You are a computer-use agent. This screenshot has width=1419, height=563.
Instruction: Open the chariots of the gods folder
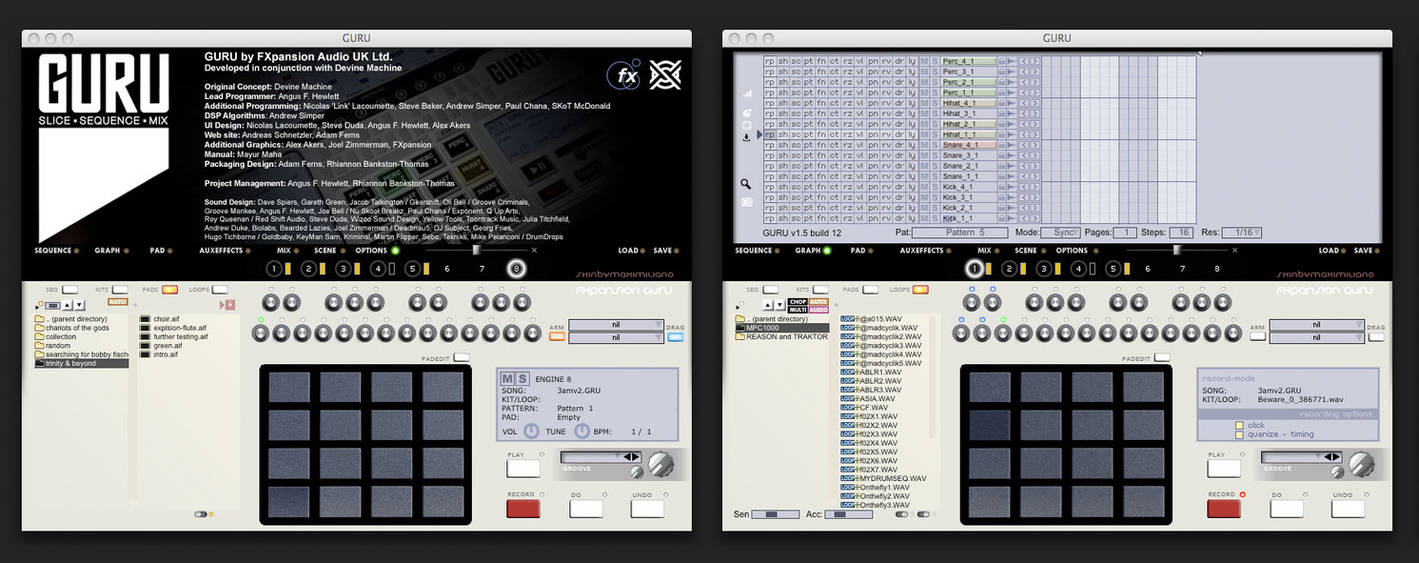pos(72,328)
